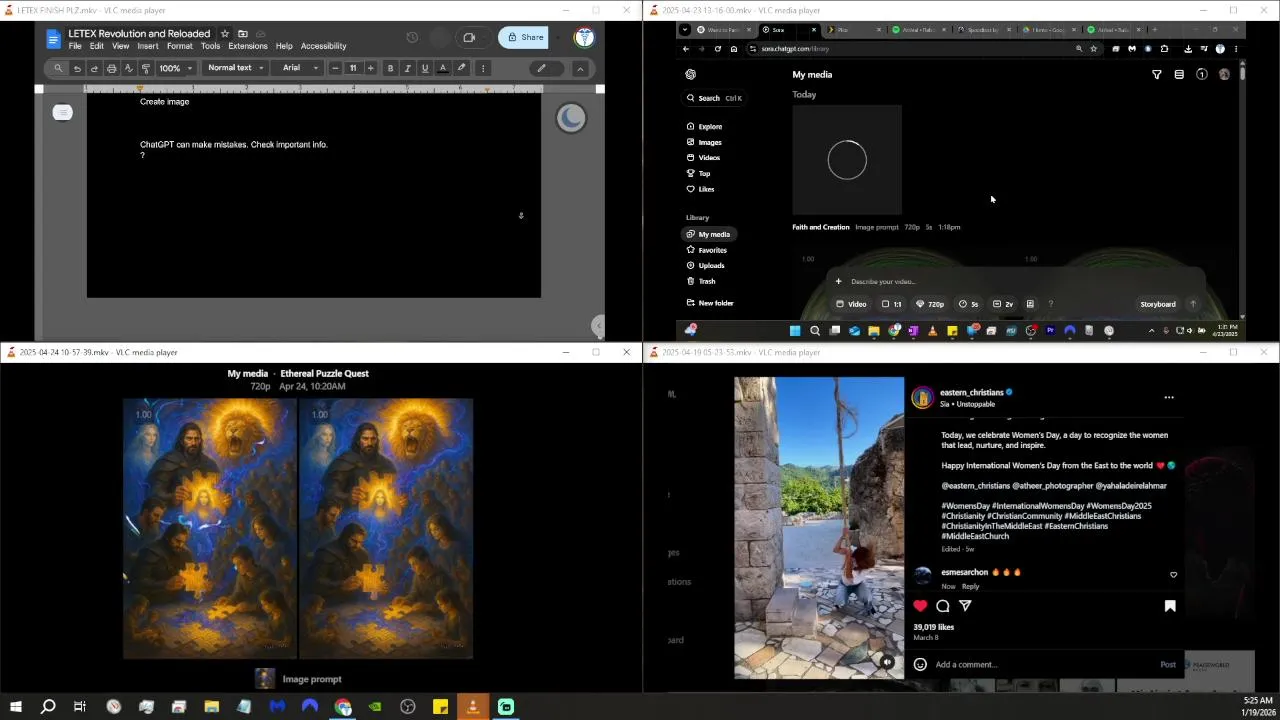Click the redo arrow in Docs toolbar
This screenshot has height=720, width=1280.
(94, 68)
